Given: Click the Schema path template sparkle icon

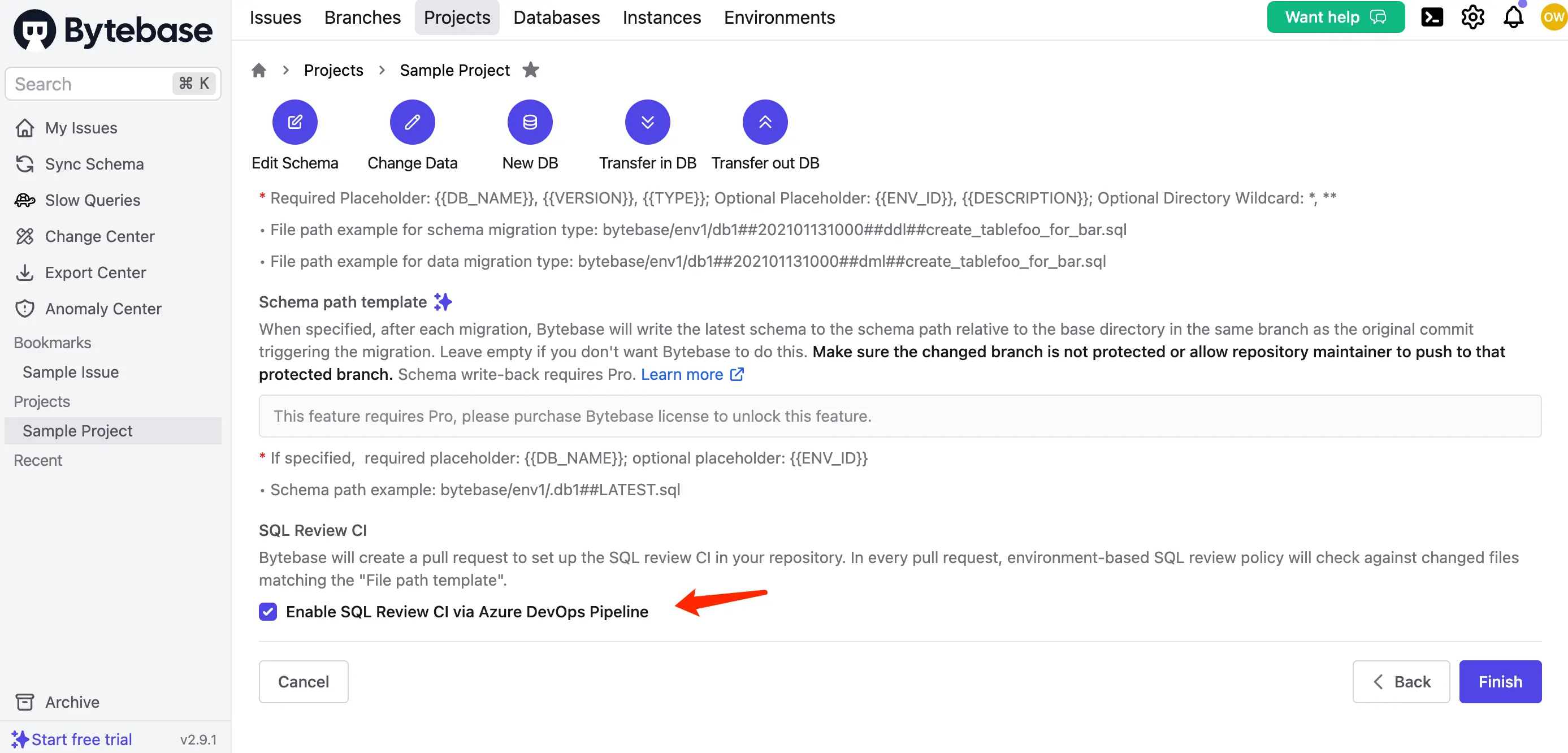Looking at the screenshot, I should (443, 301).
